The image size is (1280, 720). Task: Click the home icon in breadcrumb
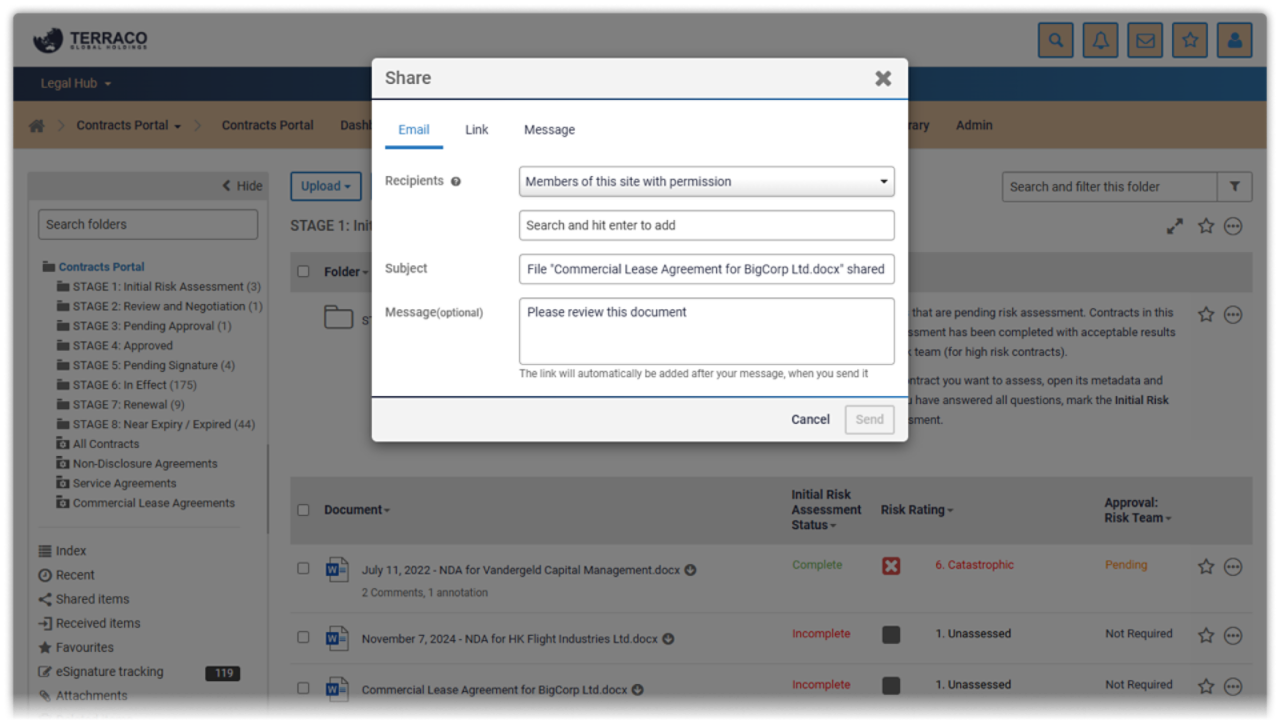(37, 126)
